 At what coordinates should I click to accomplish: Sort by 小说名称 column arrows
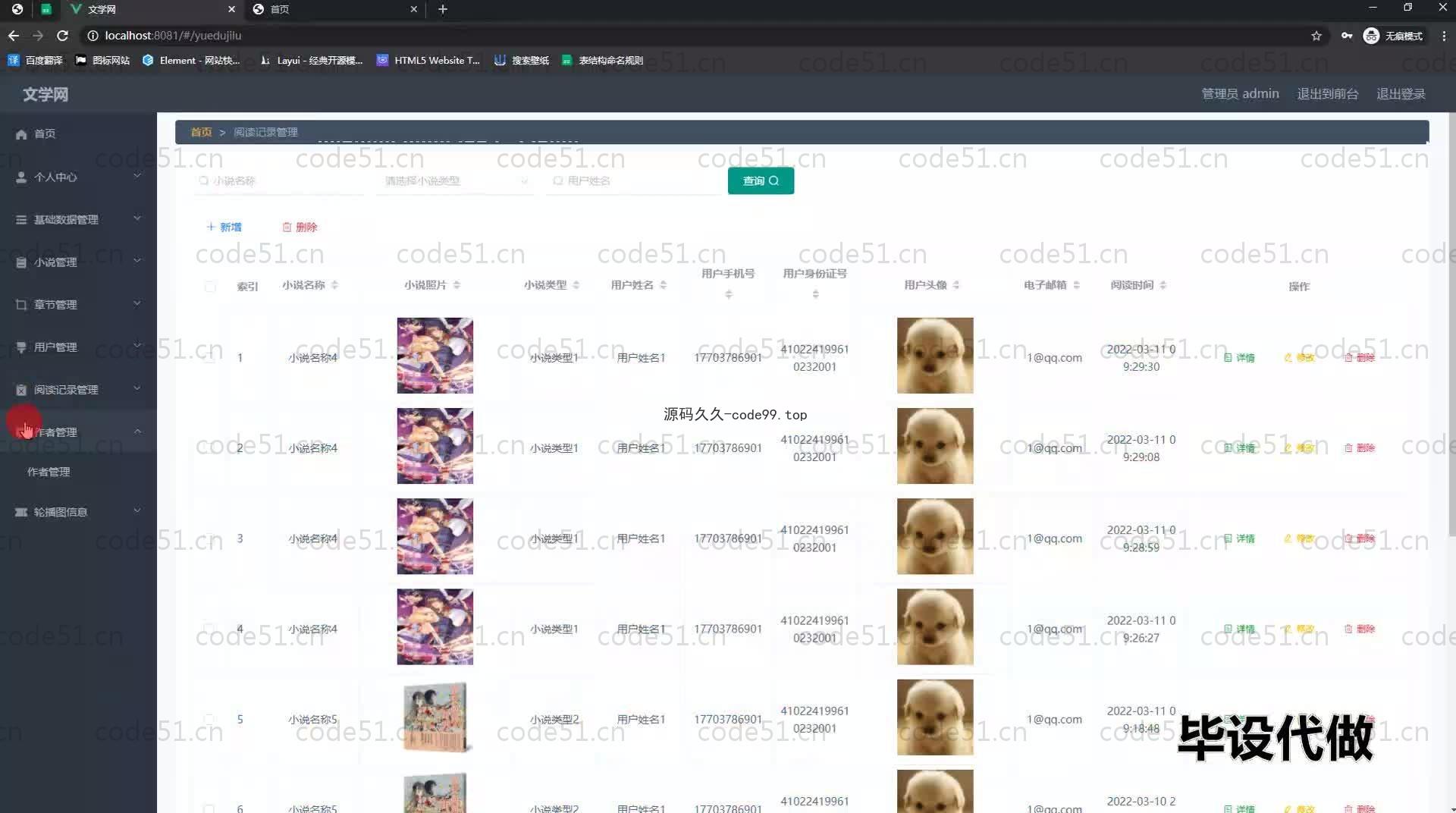point(334,285)
